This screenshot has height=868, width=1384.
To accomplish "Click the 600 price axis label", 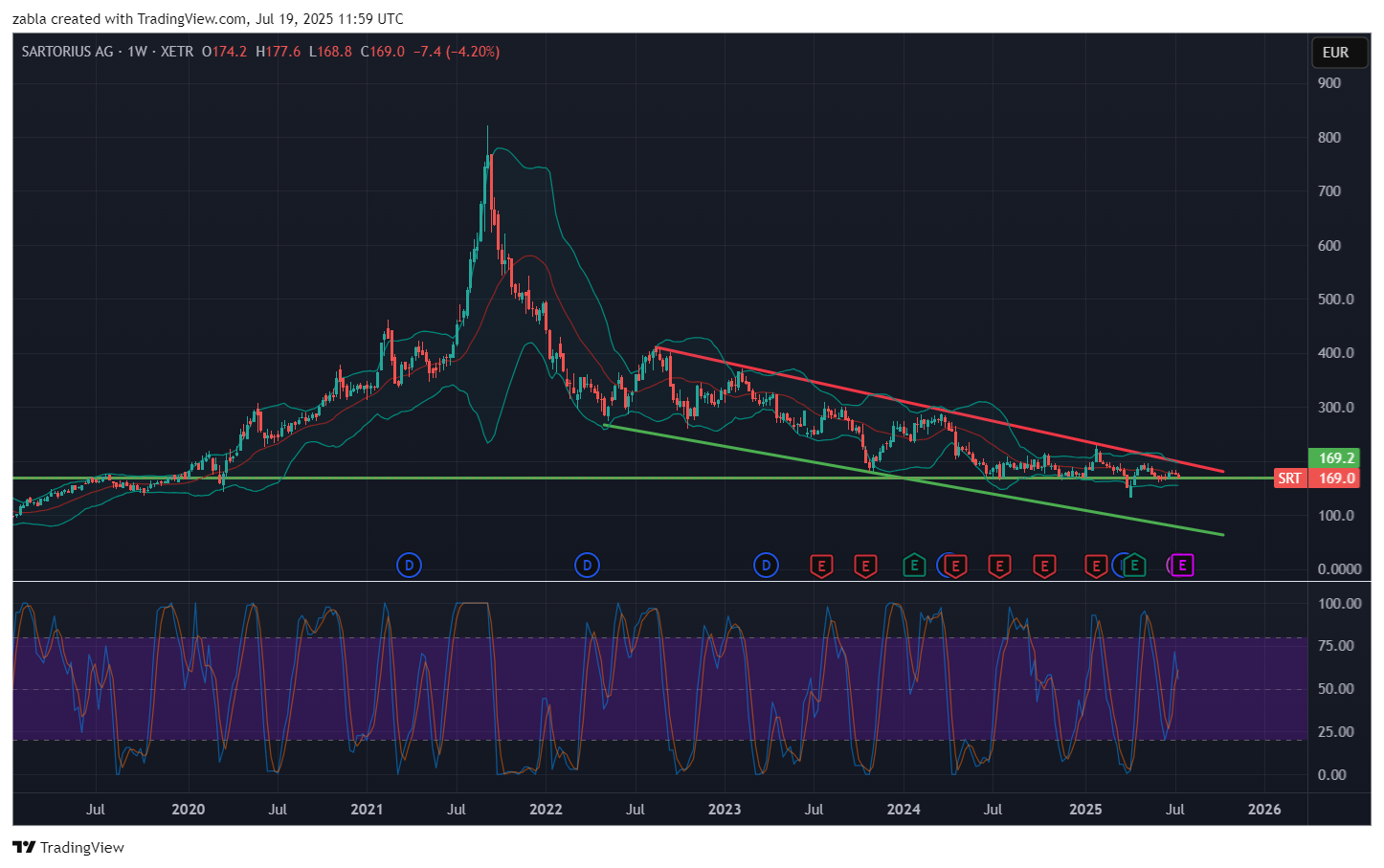I will pos(1329,245).
